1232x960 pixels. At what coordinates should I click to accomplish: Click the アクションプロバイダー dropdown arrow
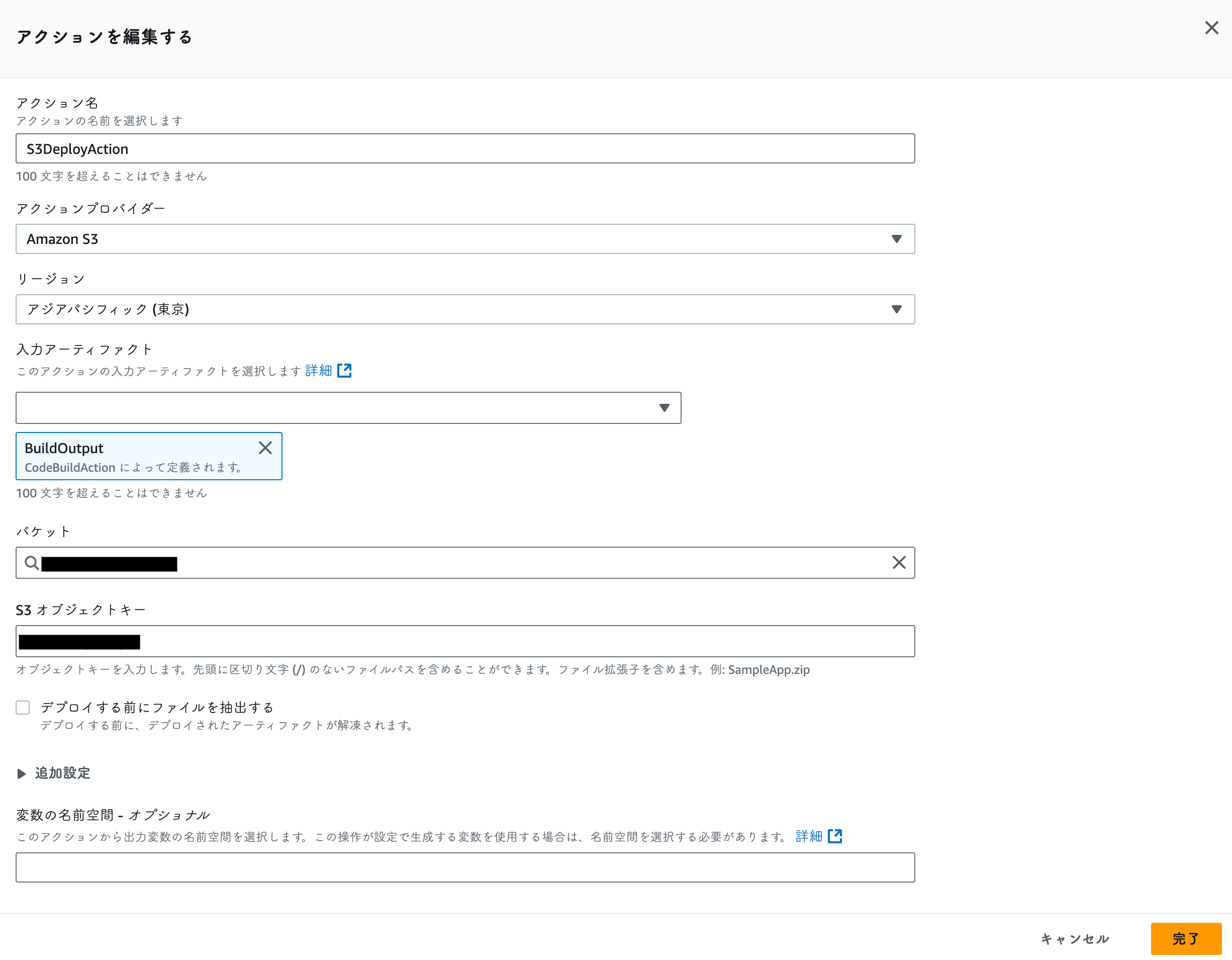pos(896,239)
